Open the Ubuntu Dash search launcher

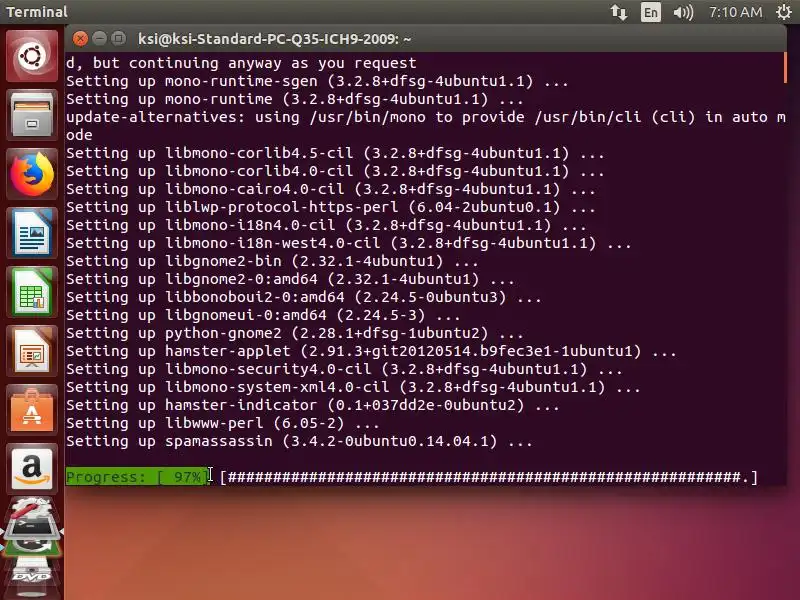click(32, 56)
